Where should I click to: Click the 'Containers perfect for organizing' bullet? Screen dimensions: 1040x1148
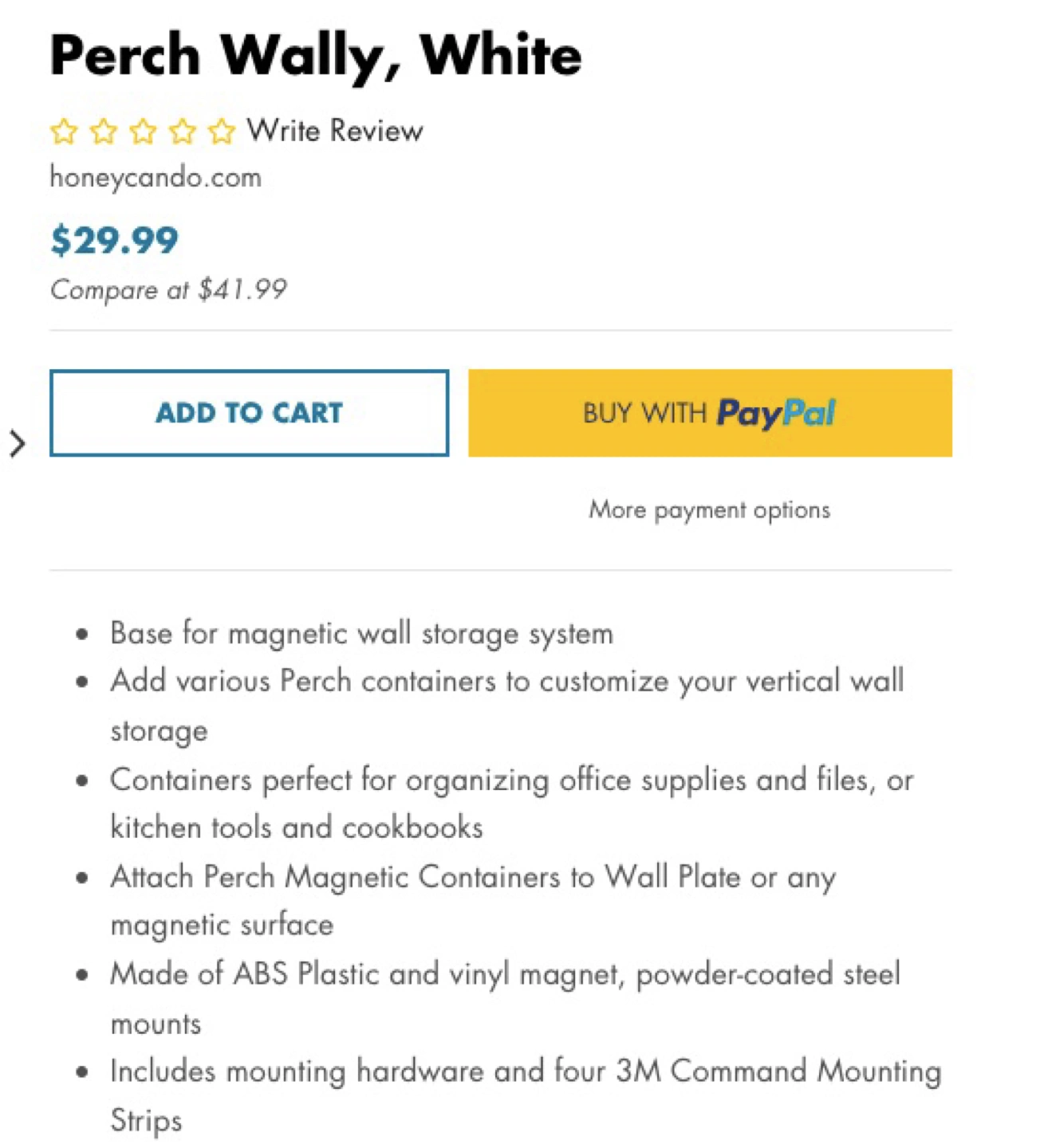pos(511,780)
